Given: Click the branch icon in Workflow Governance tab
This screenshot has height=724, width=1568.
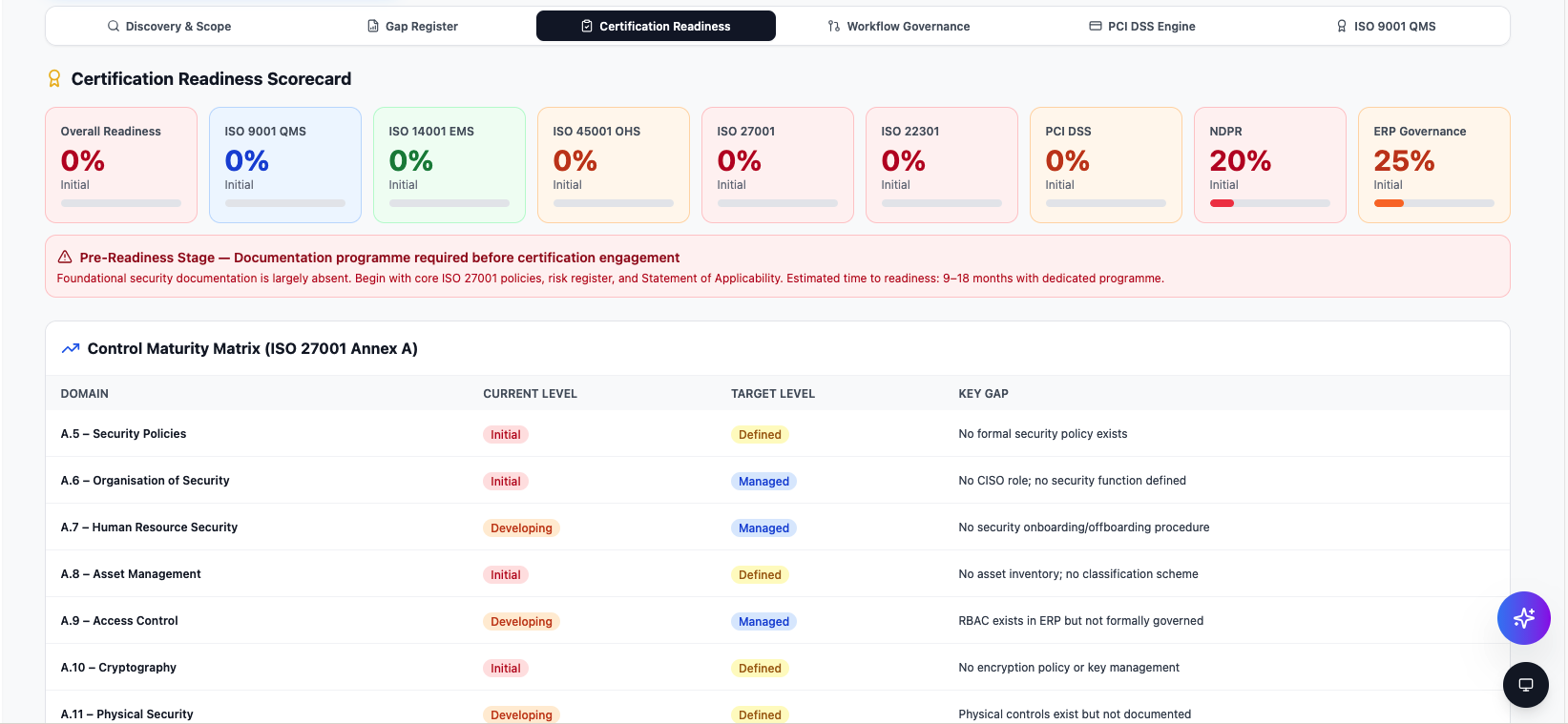Looking at the screenshot, I should pos(834,27).
